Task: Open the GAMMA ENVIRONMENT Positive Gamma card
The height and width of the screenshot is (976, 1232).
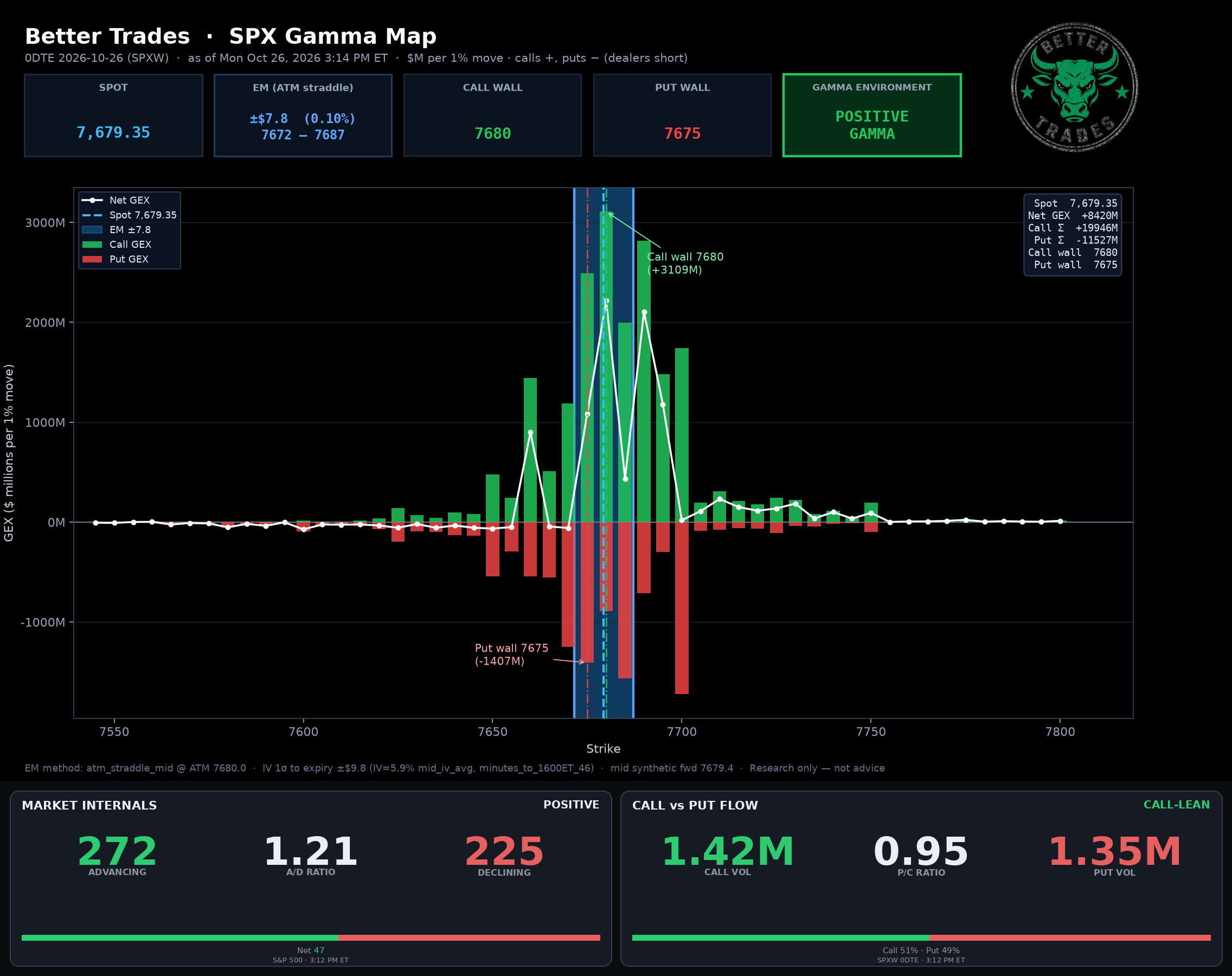Action: (x=872, y=115)
